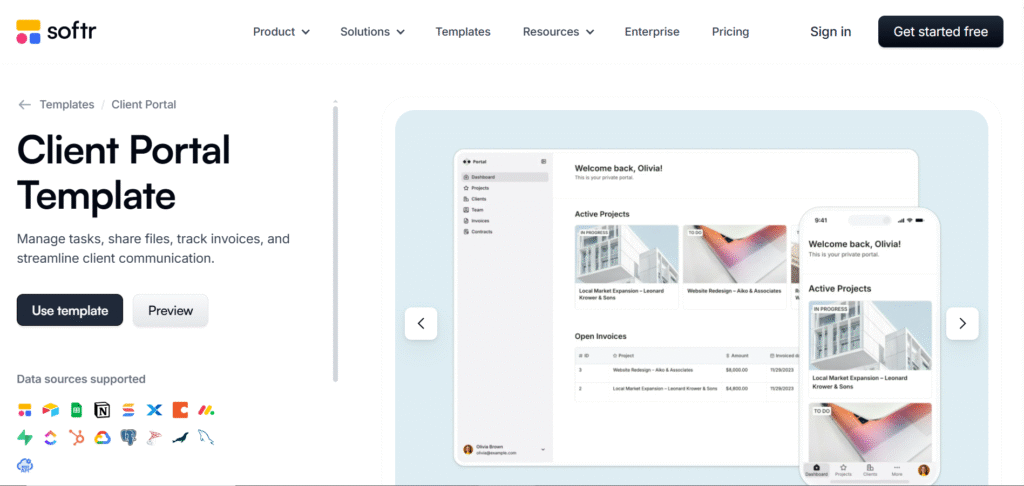Click the REST API cloud icon
Screen dimensions: 1024x486
pyautogui.click(x=25, y=464)
